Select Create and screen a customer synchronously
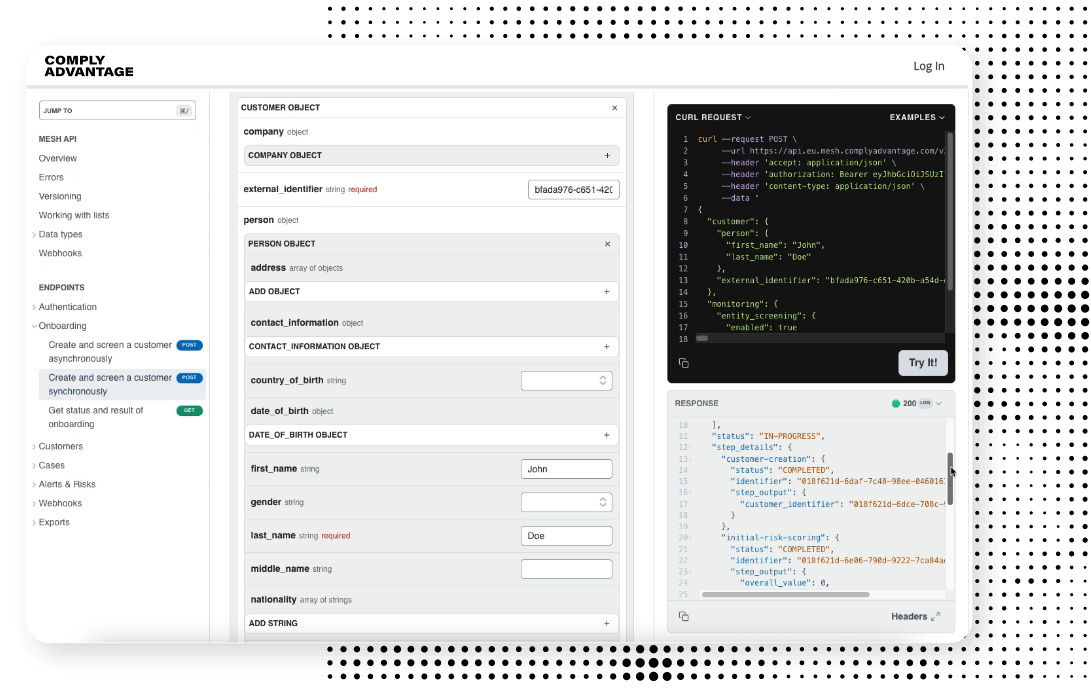The width and height of the screenshot is (1091, 695). (110, 385)
